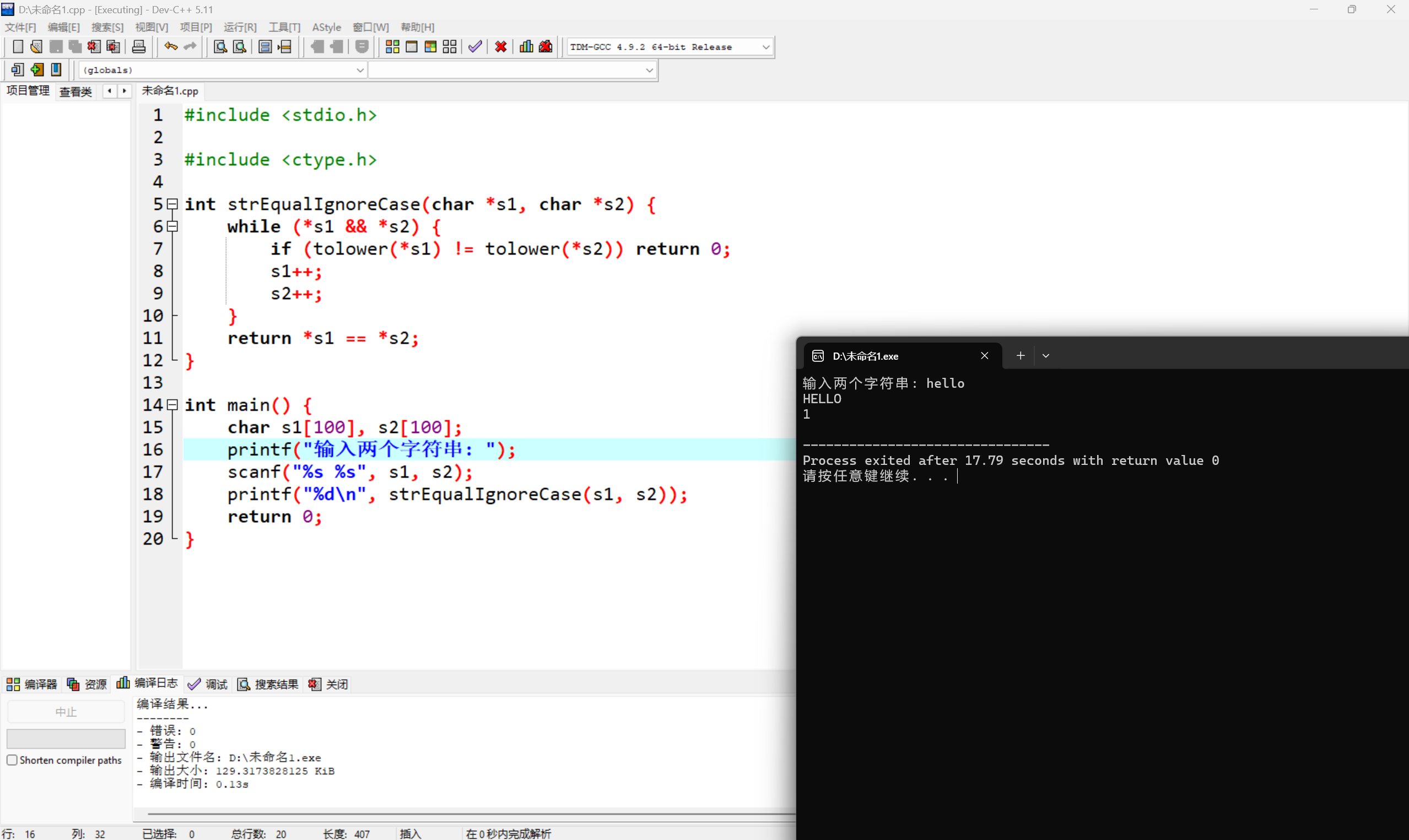The height and width of the screenshot is (840, 1409).
Task: Enable Shorten compiler paths checkbox
Action: pyautogui.click(x=12, y=760)
